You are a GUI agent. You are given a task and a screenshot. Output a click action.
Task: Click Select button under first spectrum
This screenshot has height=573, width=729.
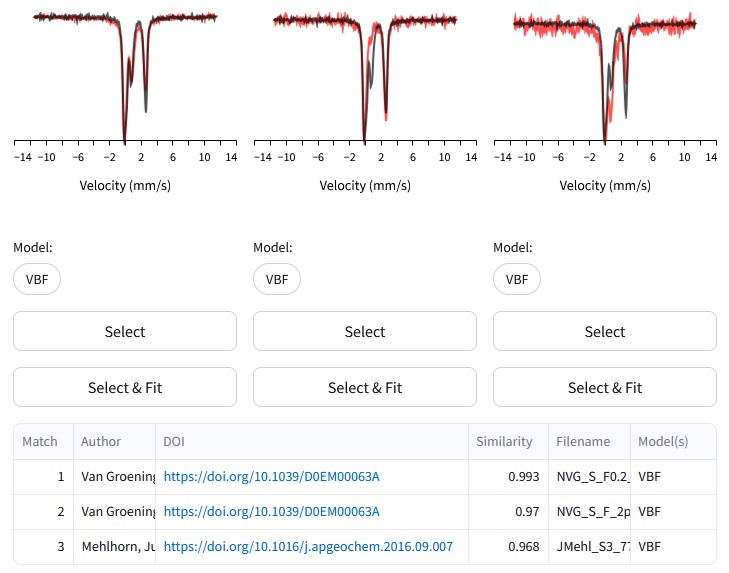tap(125, 331)
